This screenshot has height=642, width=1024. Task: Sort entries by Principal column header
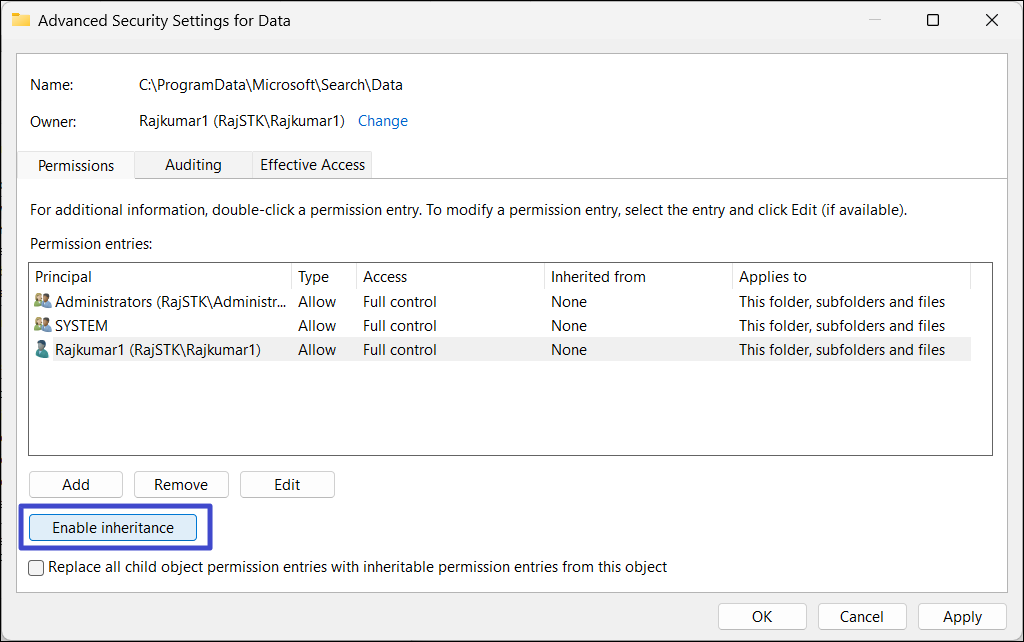(x=160, y=277)
